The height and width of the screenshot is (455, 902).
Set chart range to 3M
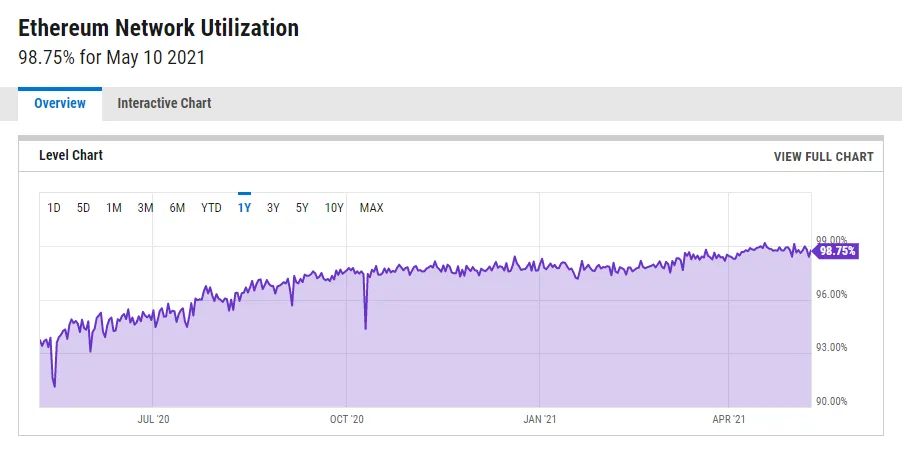click(145, 208)
